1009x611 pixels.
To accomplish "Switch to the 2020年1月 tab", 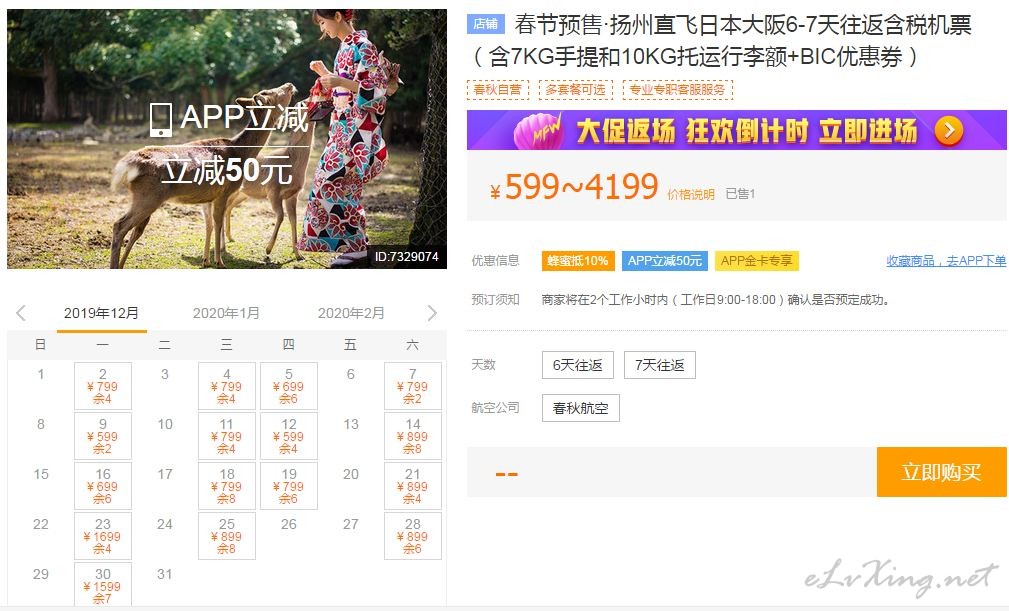I will pyautogui.click(x=227, y=313).
